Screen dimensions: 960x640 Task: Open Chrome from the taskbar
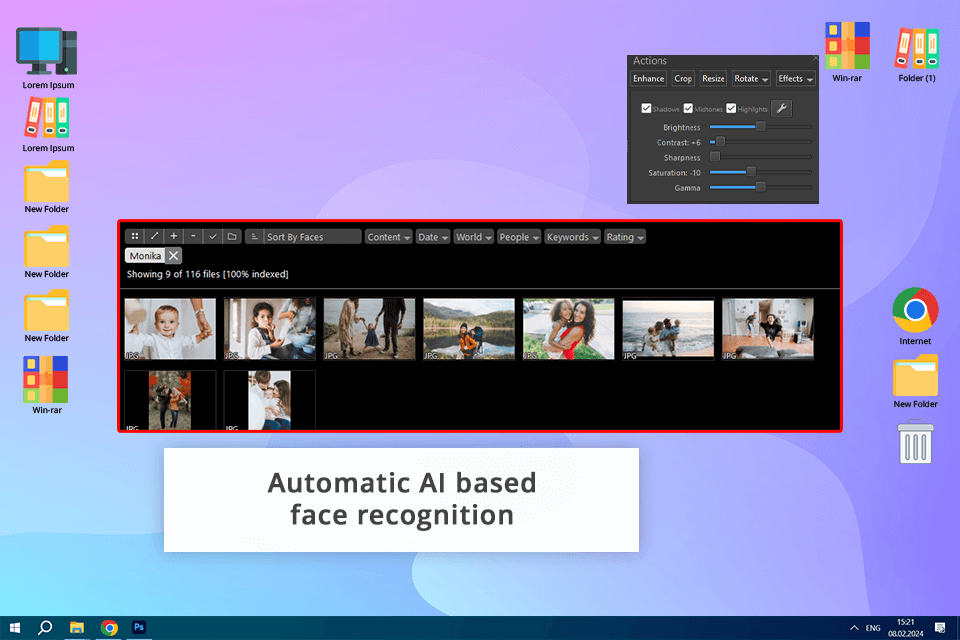point(109,628)
